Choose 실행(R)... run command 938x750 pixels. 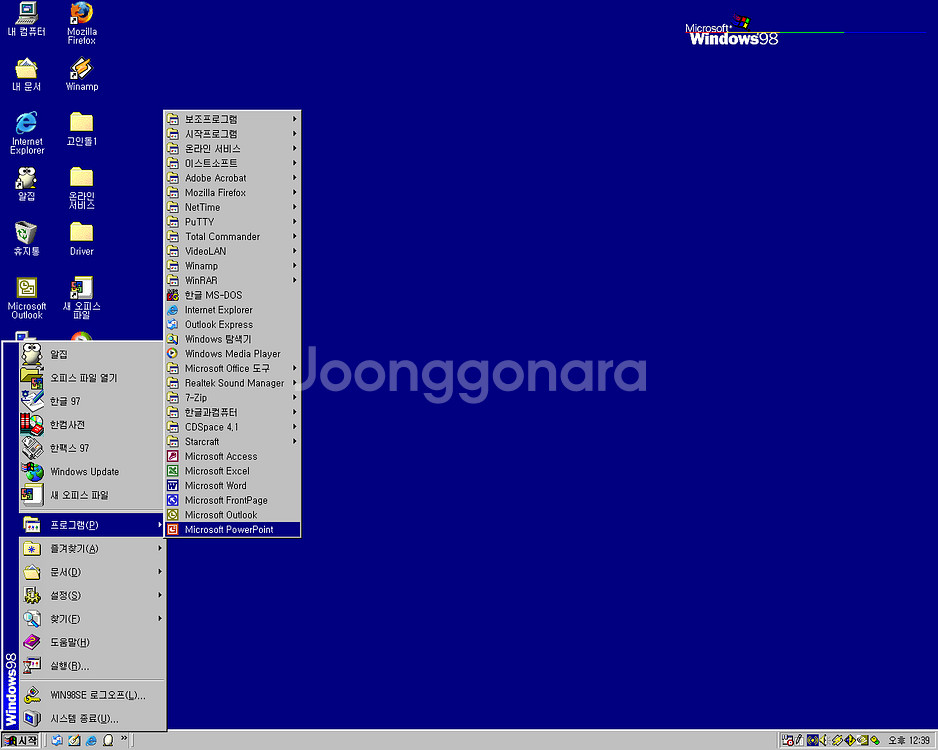[x=92, y=666]
